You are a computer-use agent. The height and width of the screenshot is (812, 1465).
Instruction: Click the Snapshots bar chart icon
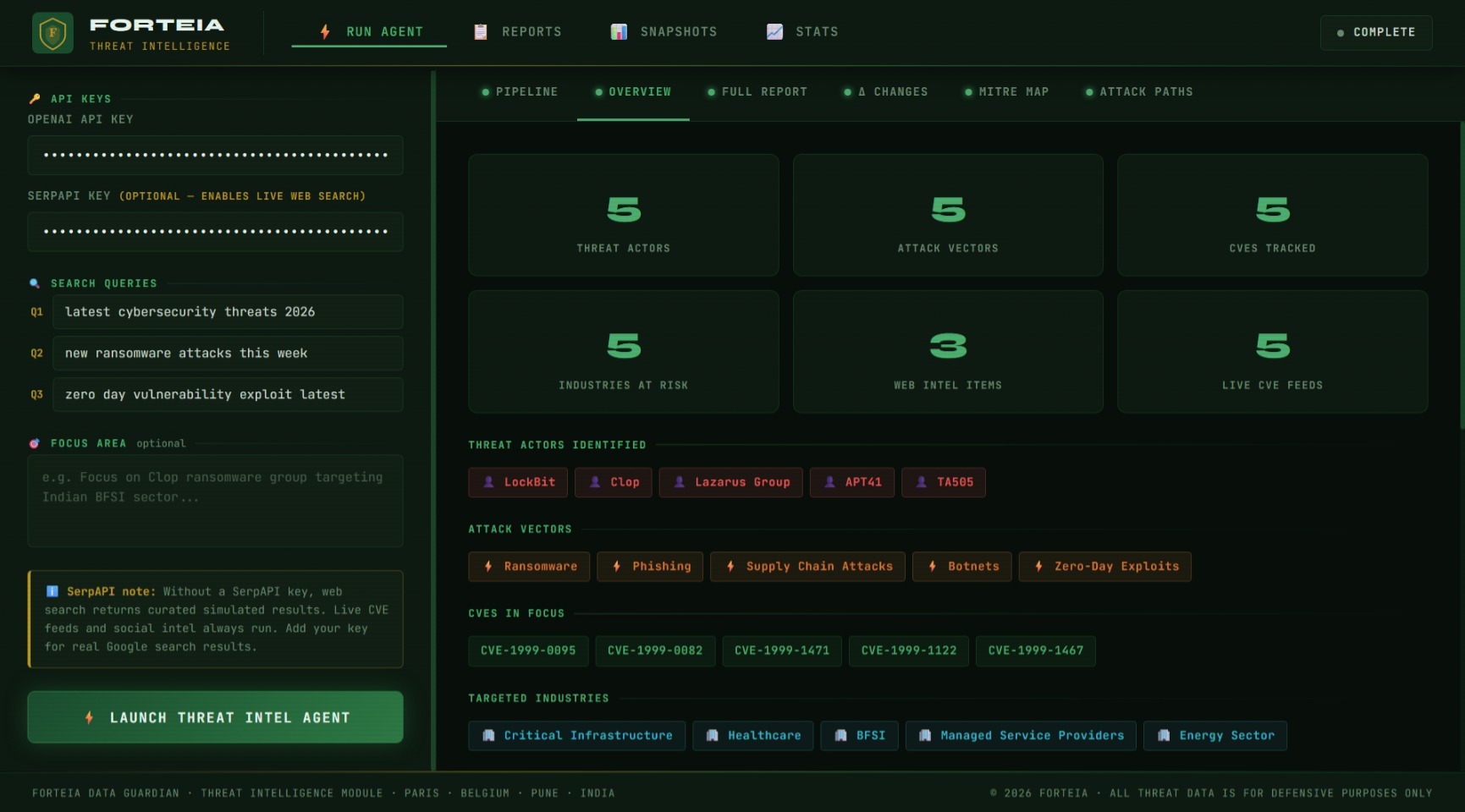point(619,32)
